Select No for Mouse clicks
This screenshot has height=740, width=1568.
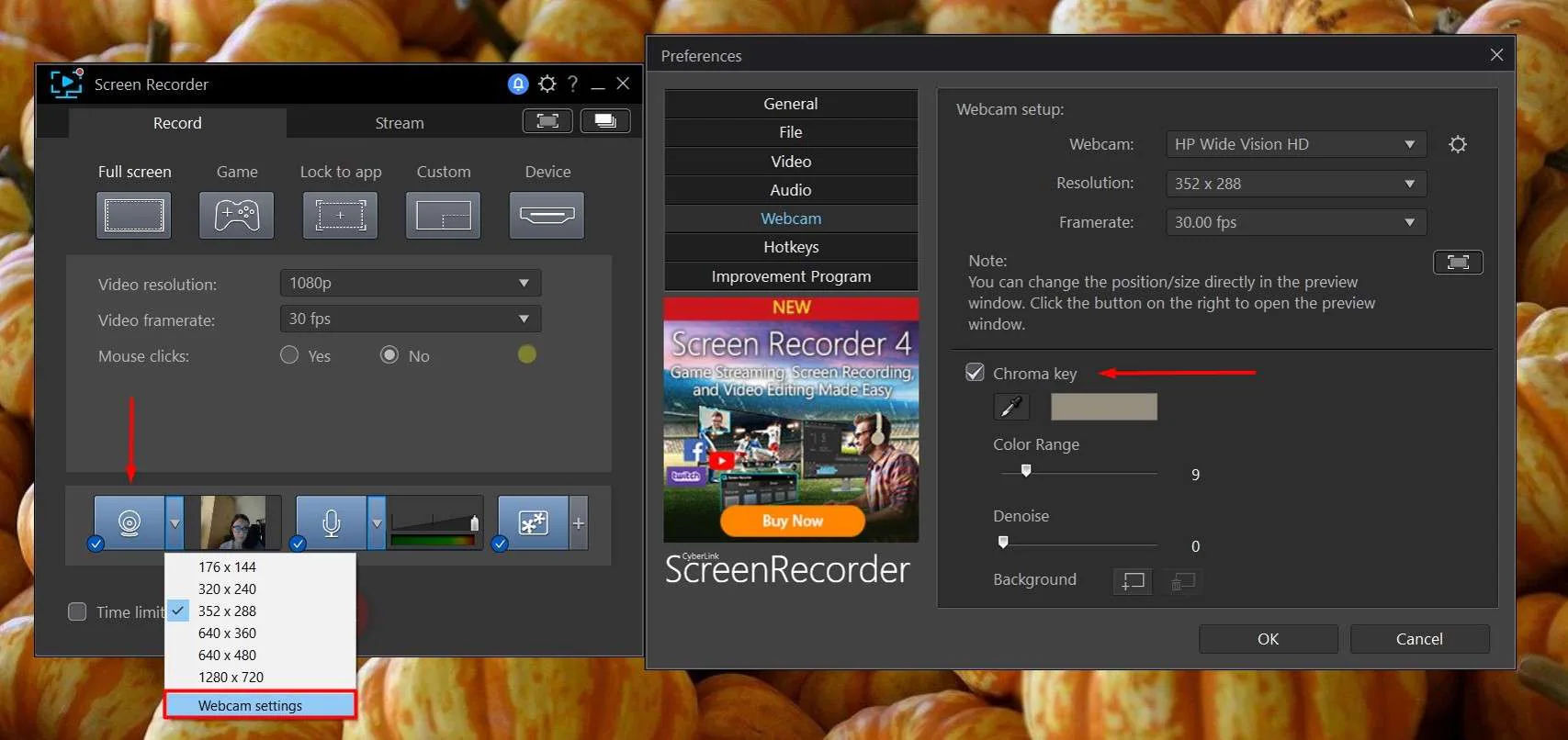[x=389, y=355]
